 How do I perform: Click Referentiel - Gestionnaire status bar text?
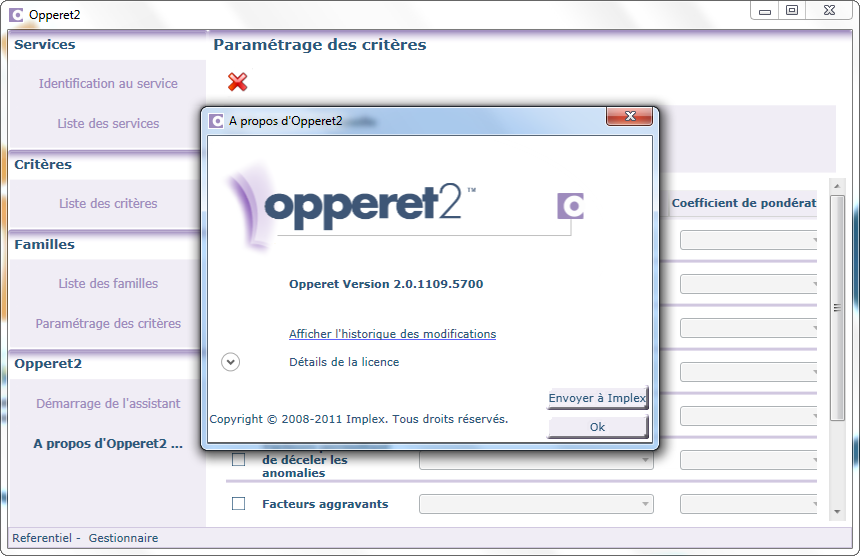85,538
